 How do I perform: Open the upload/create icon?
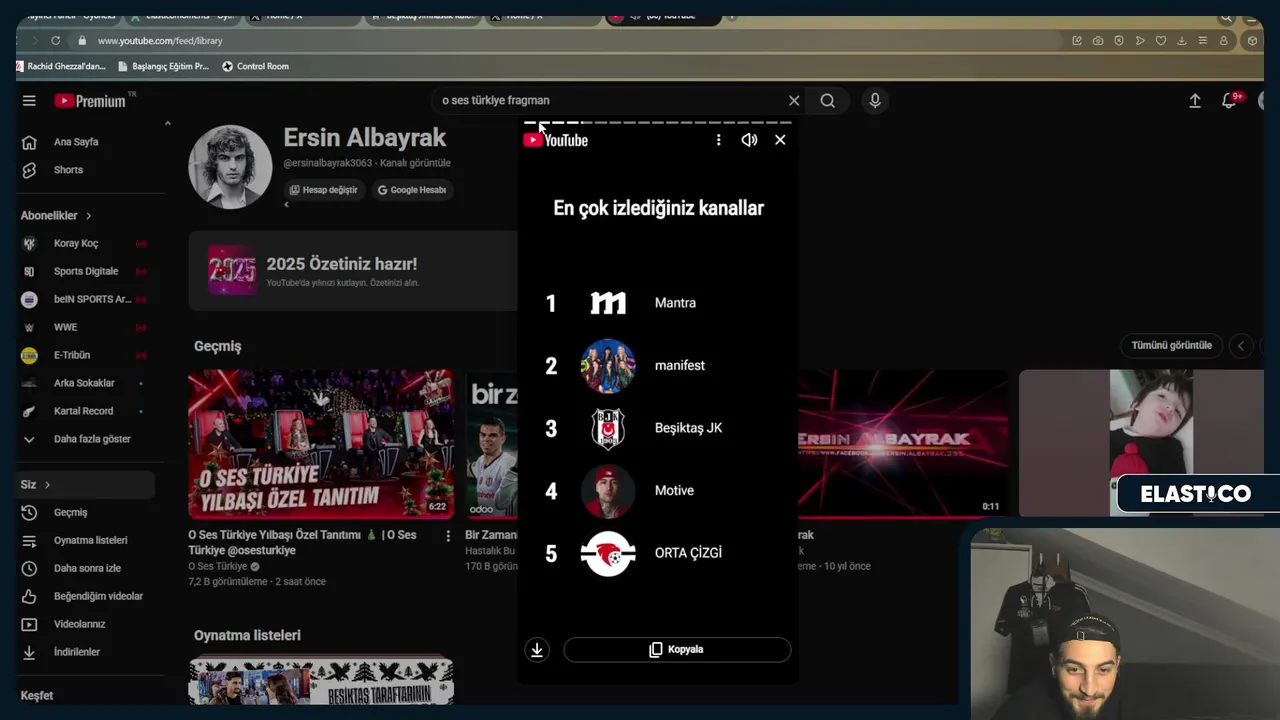pyautogui.click(x=1195, y=101)
